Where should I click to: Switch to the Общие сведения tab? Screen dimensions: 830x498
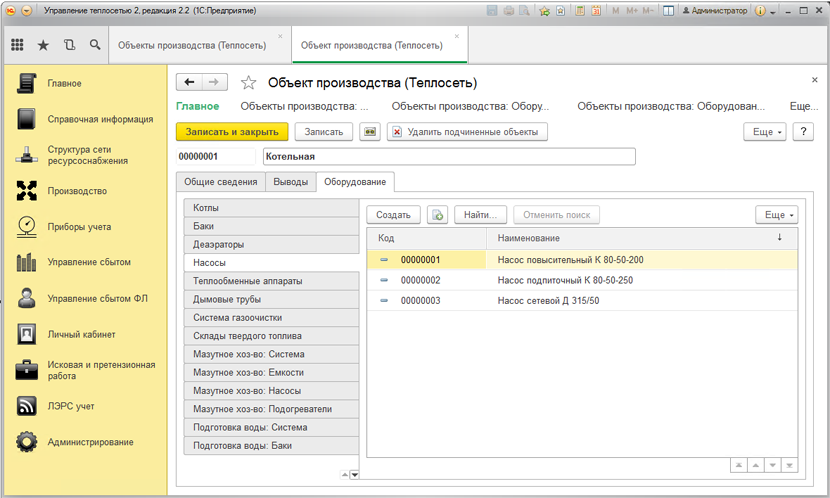[x=220, y=182]
